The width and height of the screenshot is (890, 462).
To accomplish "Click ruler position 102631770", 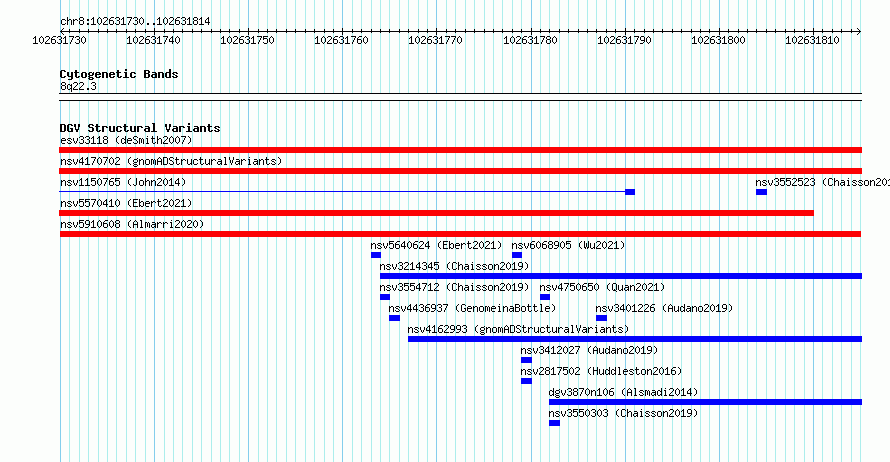I will tap(436, 40).
